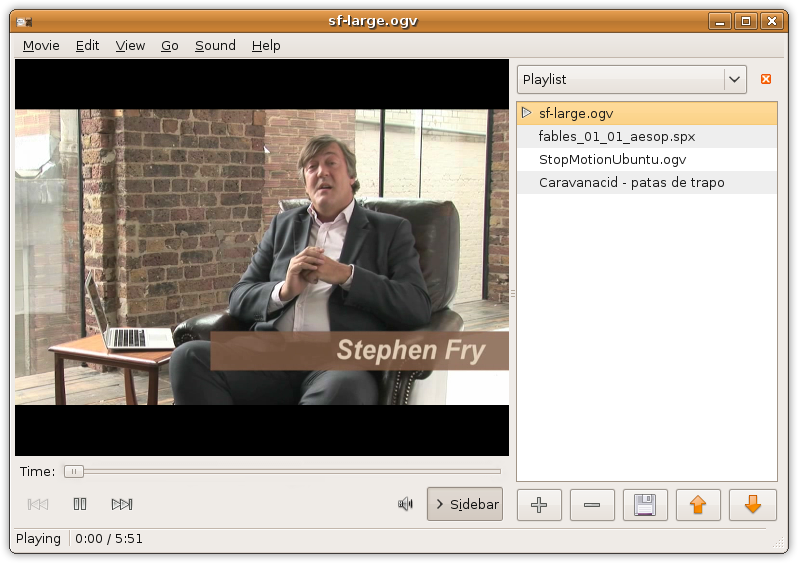Open the volume speaker control
This screenshot has width=798, height=563.
coord(405,504)
